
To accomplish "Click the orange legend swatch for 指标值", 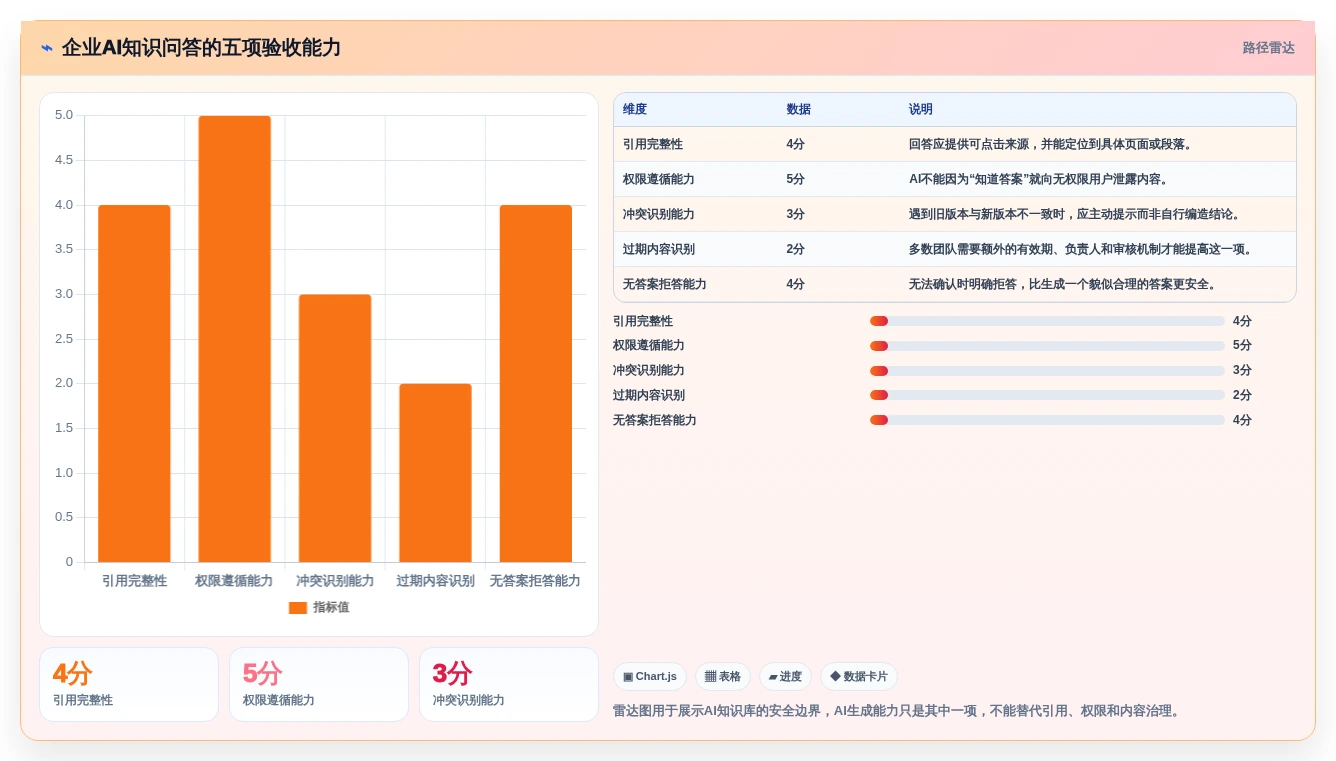I will pos(297,608).
